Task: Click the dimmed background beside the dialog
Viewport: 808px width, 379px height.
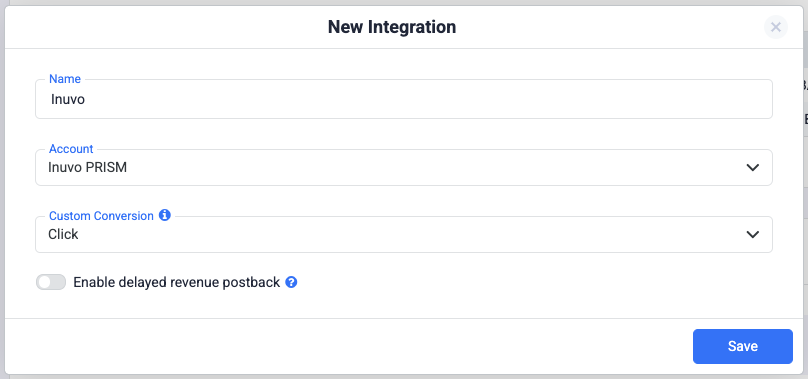Action: 805,206
